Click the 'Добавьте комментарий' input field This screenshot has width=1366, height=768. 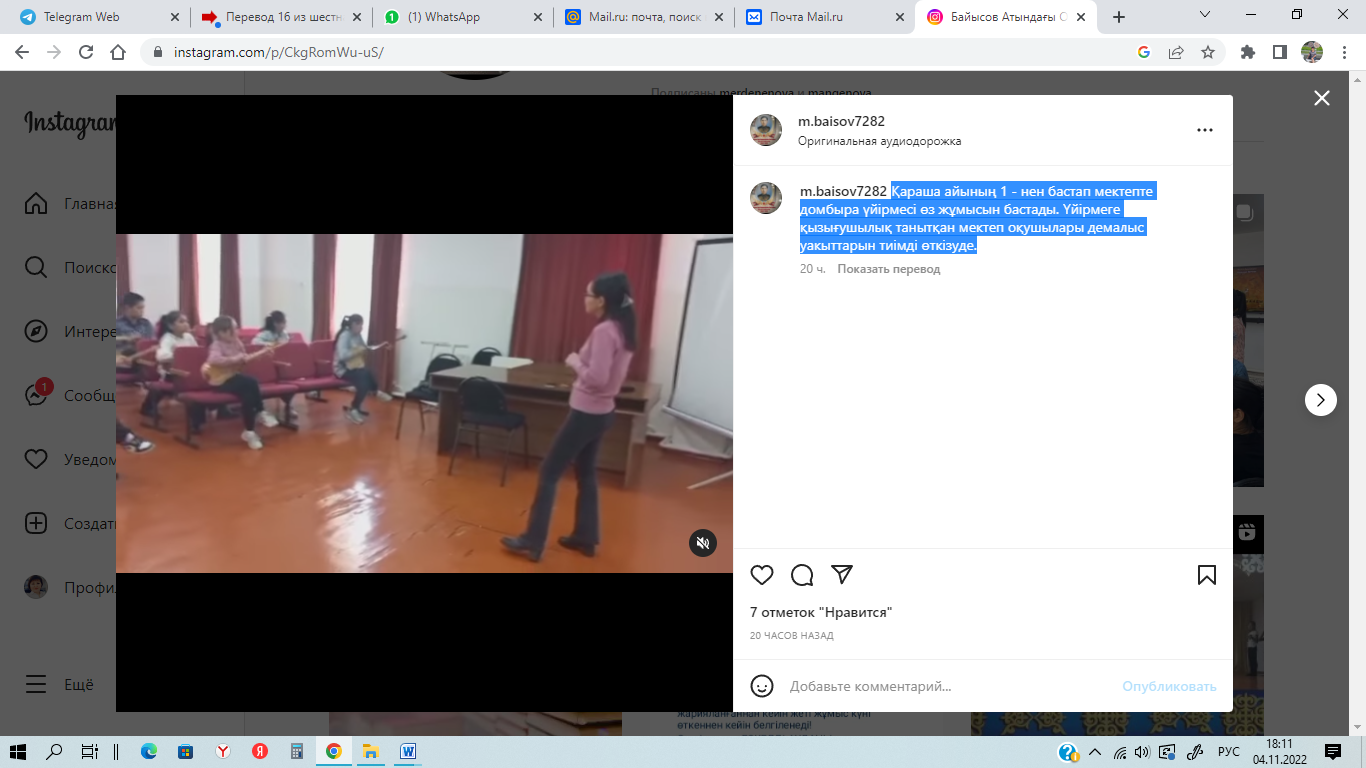[947, 686]
